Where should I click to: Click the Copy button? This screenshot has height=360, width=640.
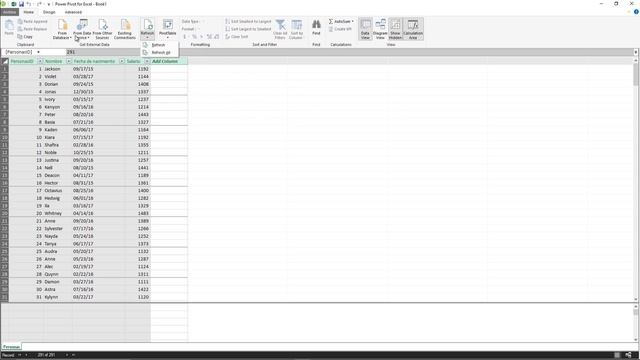25,37
